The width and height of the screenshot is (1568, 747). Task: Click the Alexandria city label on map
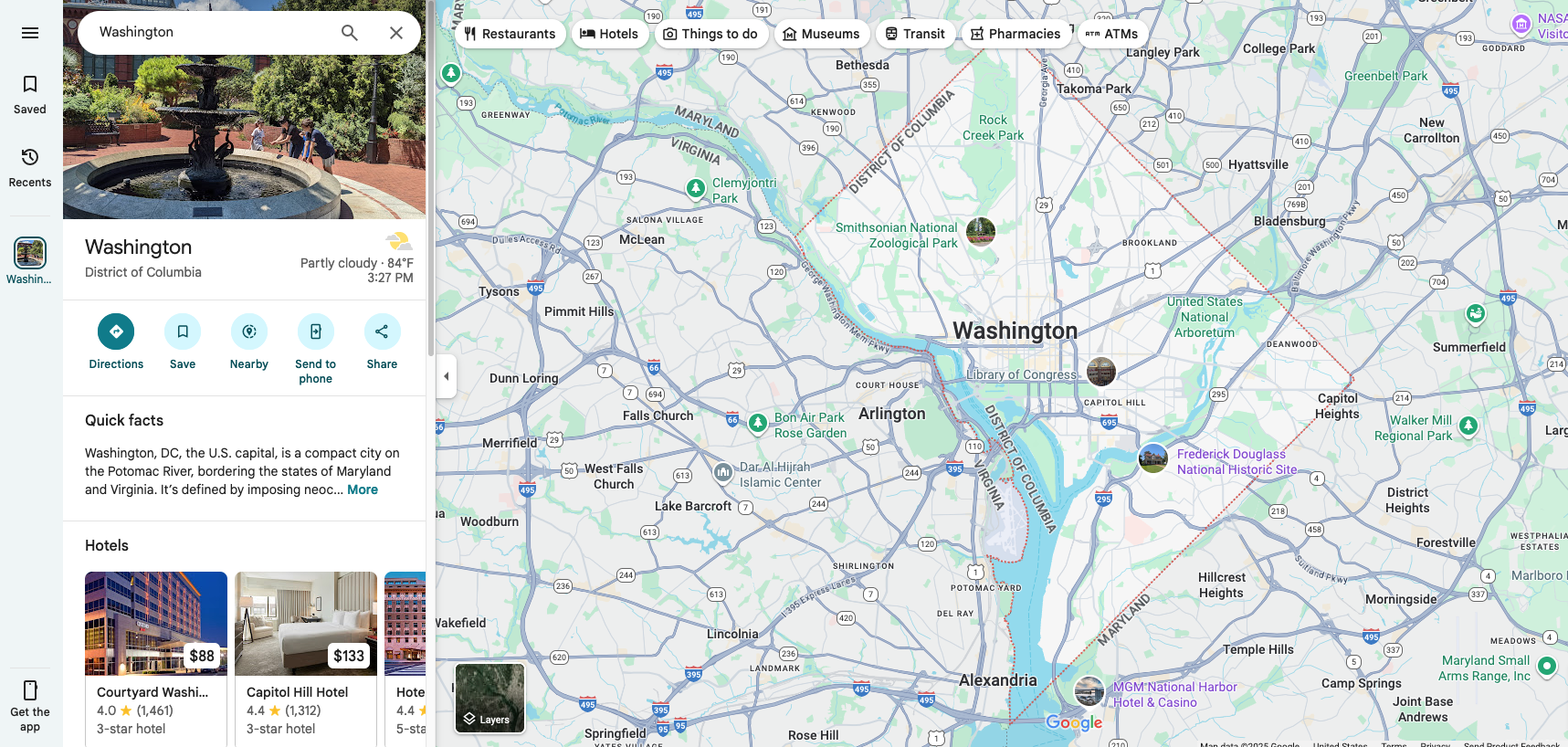click(998, 680)
